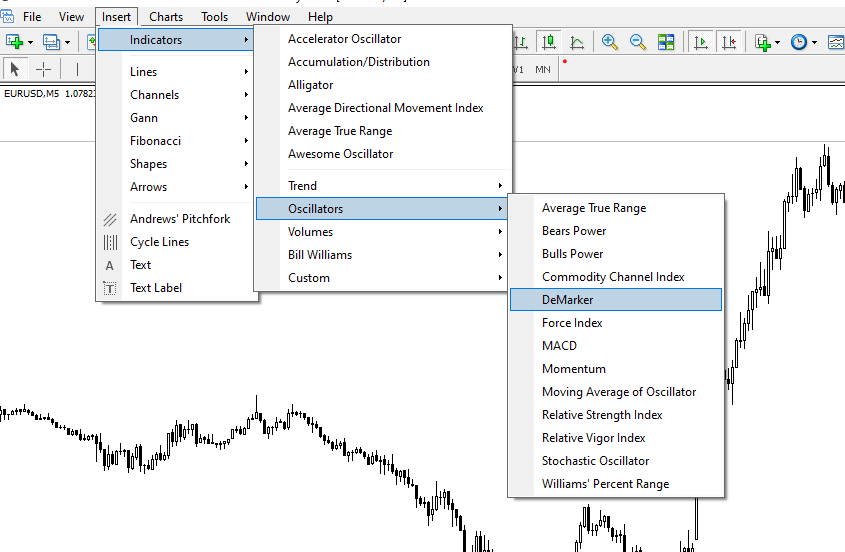Switch to candlestick chart icon

point(549,42)
